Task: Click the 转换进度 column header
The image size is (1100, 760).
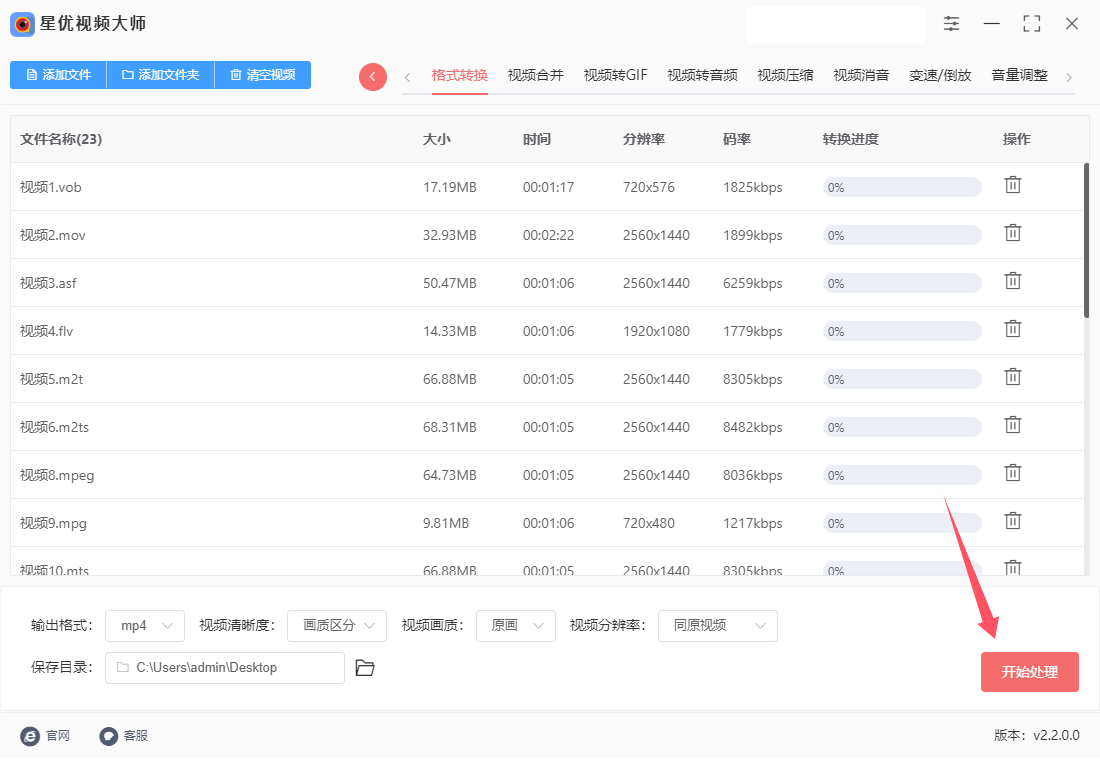Action: [850, 139]
